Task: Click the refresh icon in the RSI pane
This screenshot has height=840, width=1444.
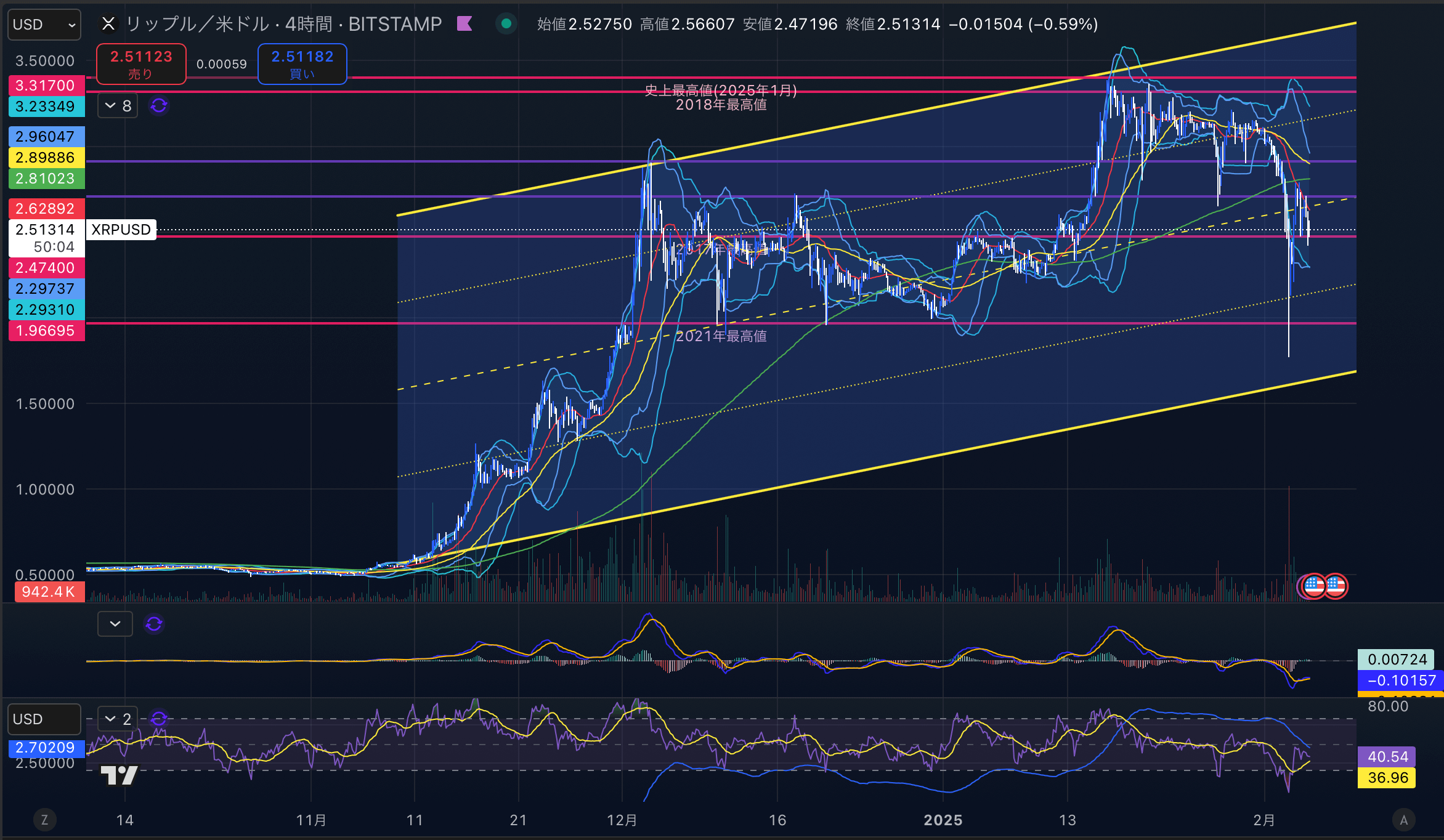Action: (159, 719)
